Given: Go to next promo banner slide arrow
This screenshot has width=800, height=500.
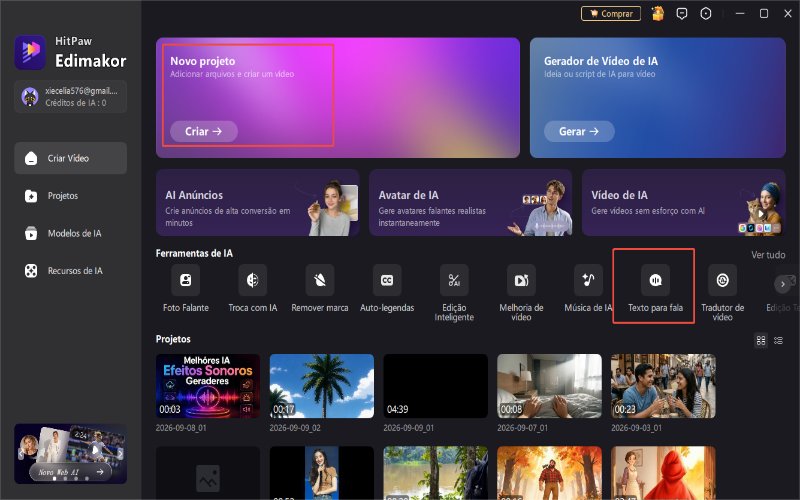Looking at the screenshot, I should click(x=120, y=453).
